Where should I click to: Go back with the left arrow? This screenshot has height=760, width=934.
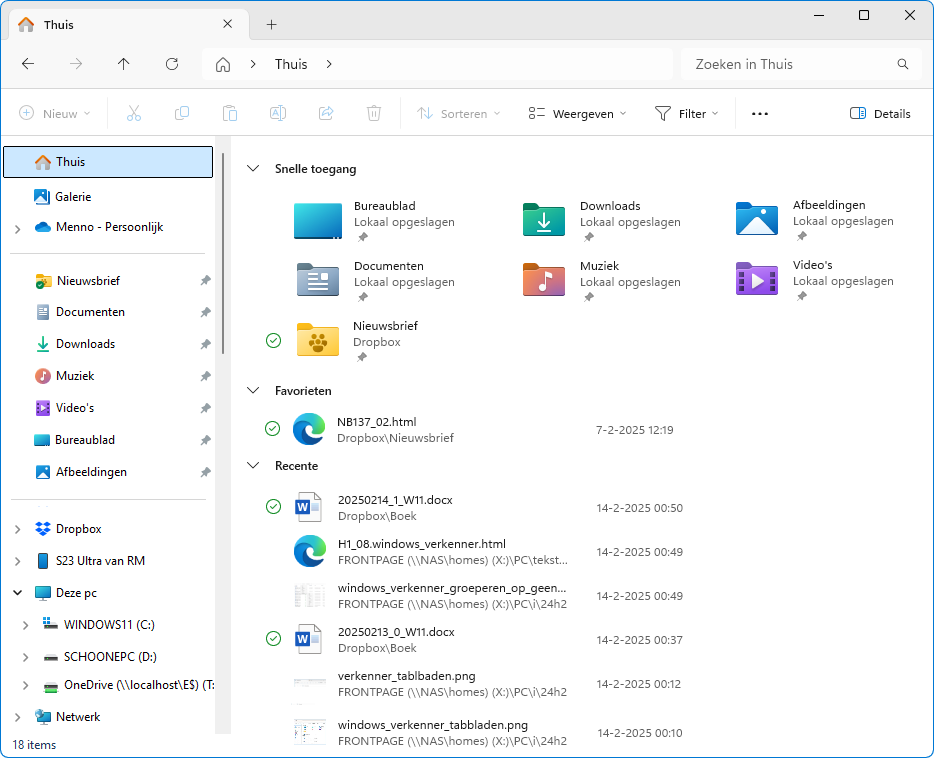point(28,64)
